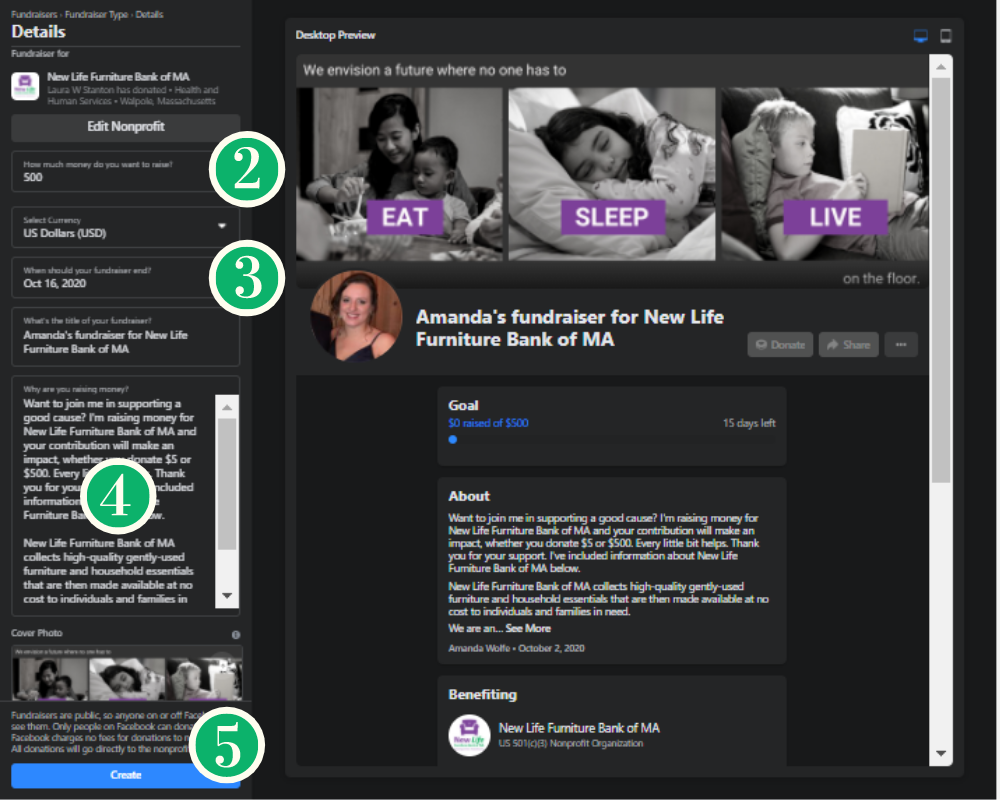Viewport: 1000px width, 800px height.
Task: Click the Goal progress bar
Action: tap(612, 440)
